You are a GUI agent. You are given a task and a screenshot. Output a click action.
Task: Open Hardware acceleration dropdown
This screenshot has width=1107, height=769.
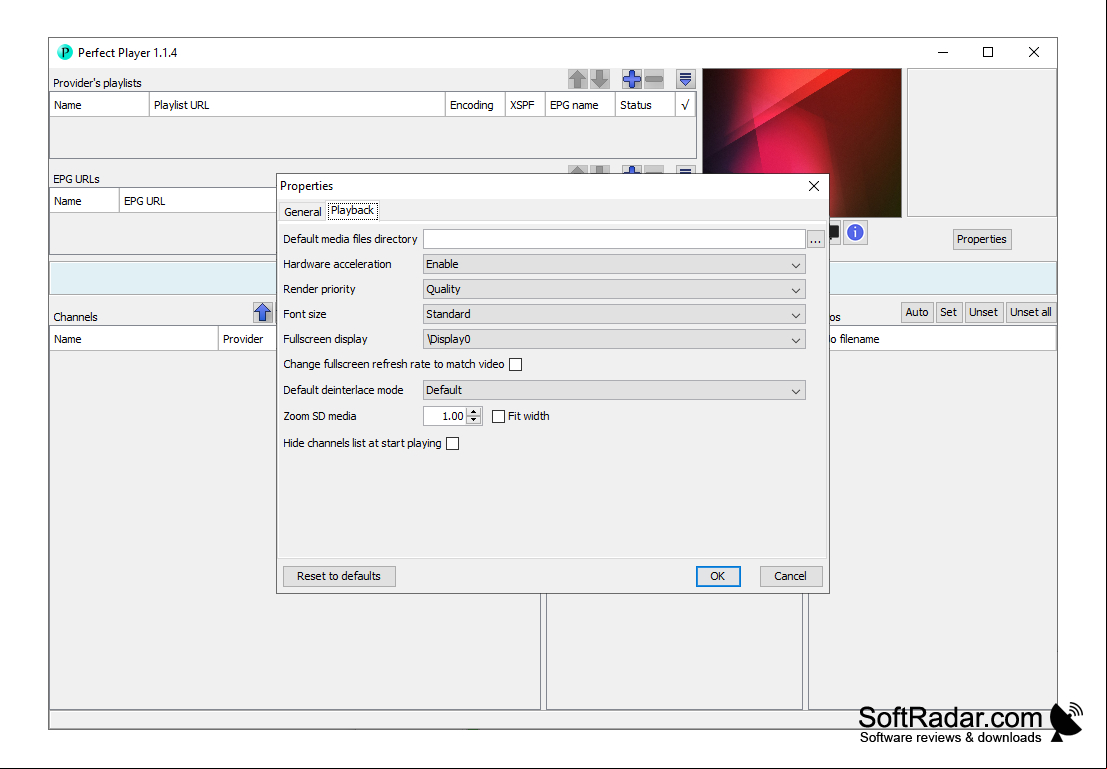614,265
